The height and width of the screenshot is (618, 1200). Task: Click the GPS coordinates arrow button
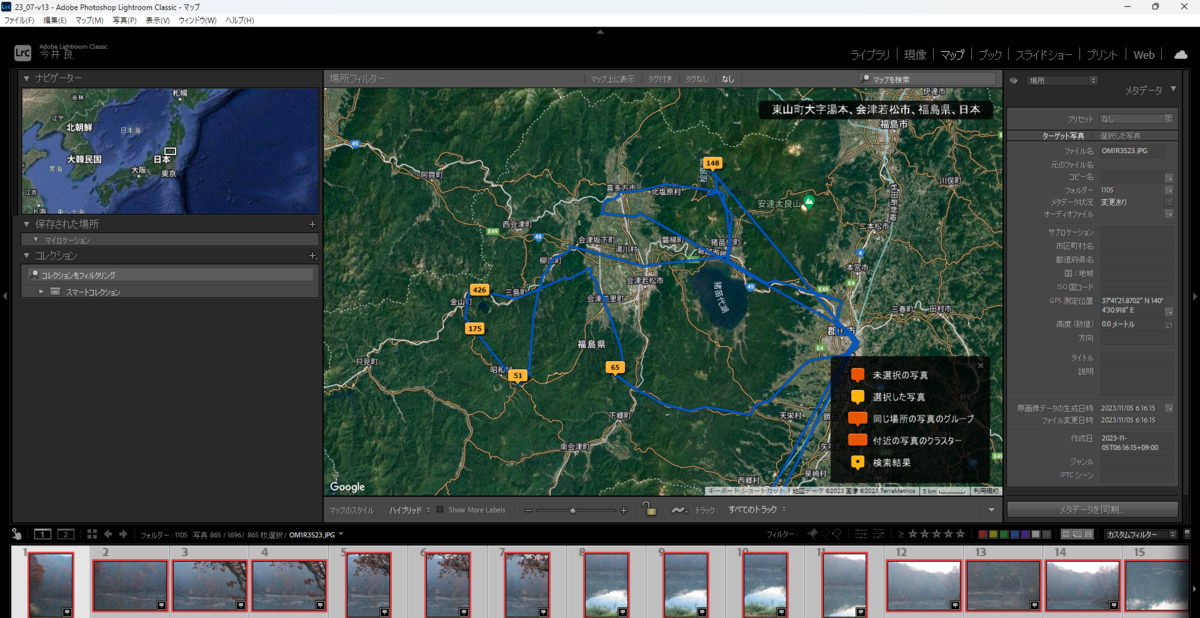click(1169, 312)
